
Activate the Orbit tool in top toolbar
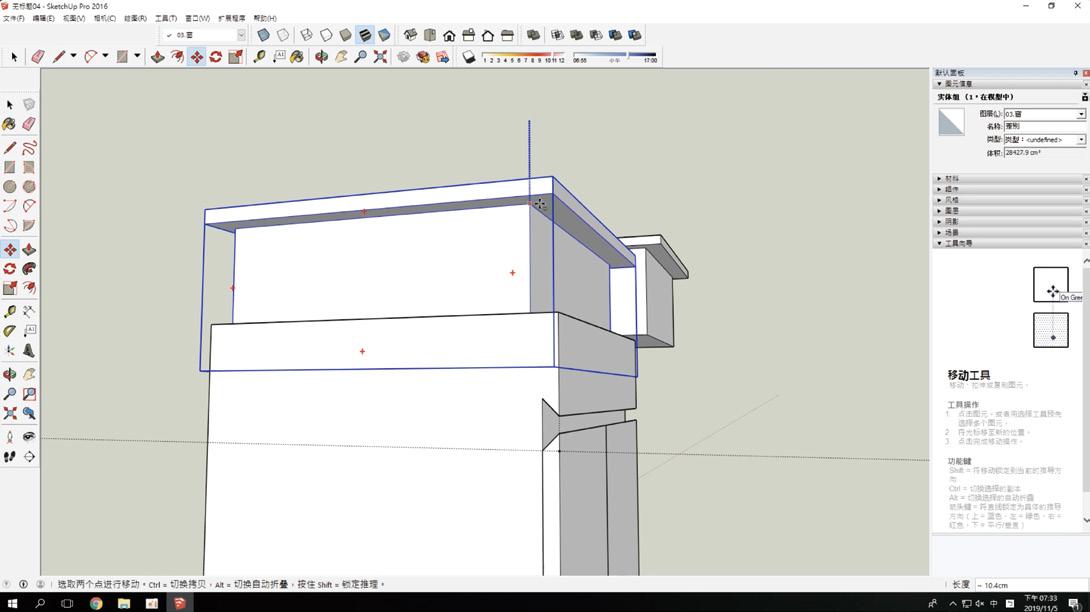[321, 57]
